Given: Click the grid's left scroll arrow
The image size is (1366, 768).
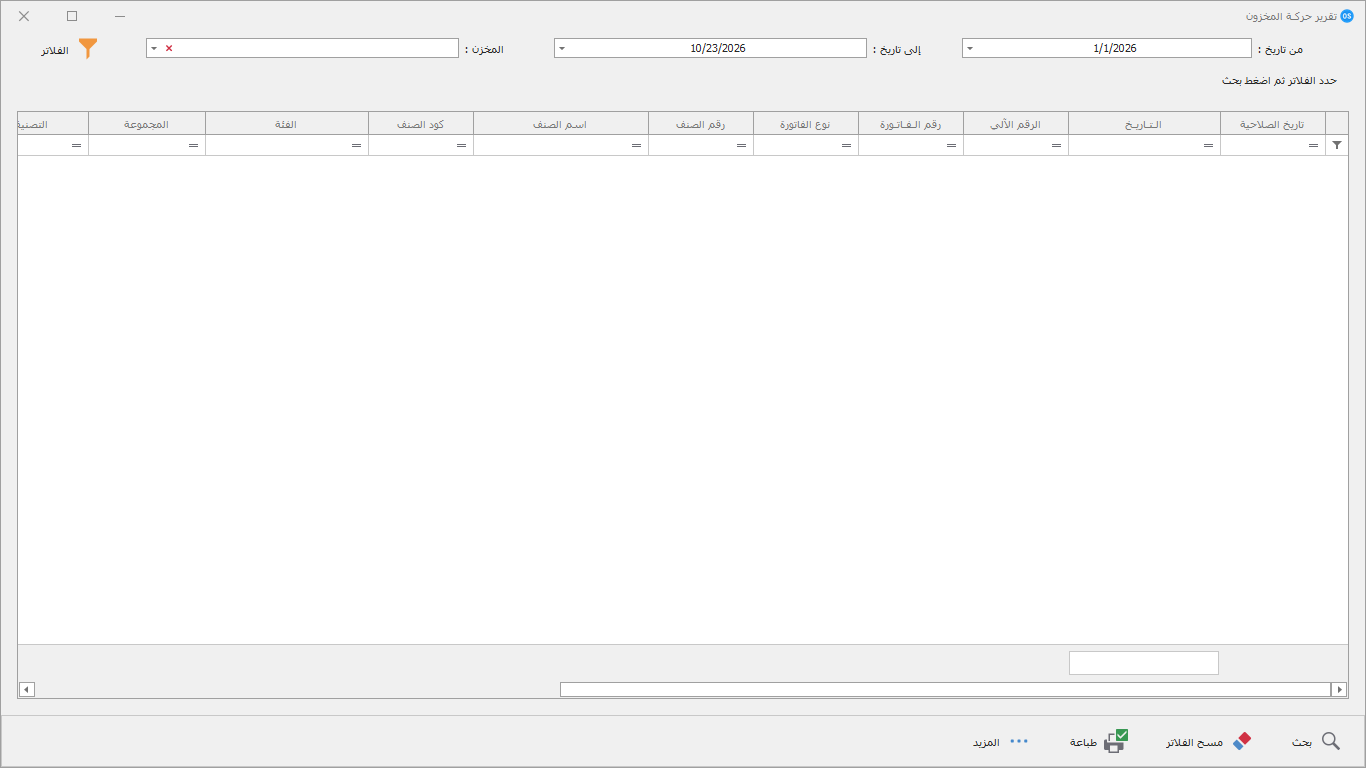Looking at the screenshot, I should coord(27,689).
